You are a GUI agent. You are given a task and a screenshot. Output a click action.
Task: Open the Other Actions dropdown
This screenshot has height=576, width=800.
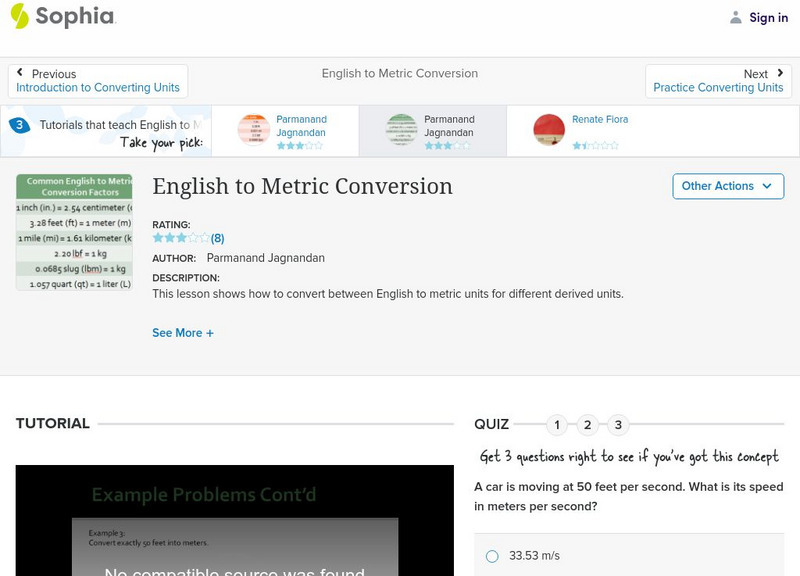(726, 186)
